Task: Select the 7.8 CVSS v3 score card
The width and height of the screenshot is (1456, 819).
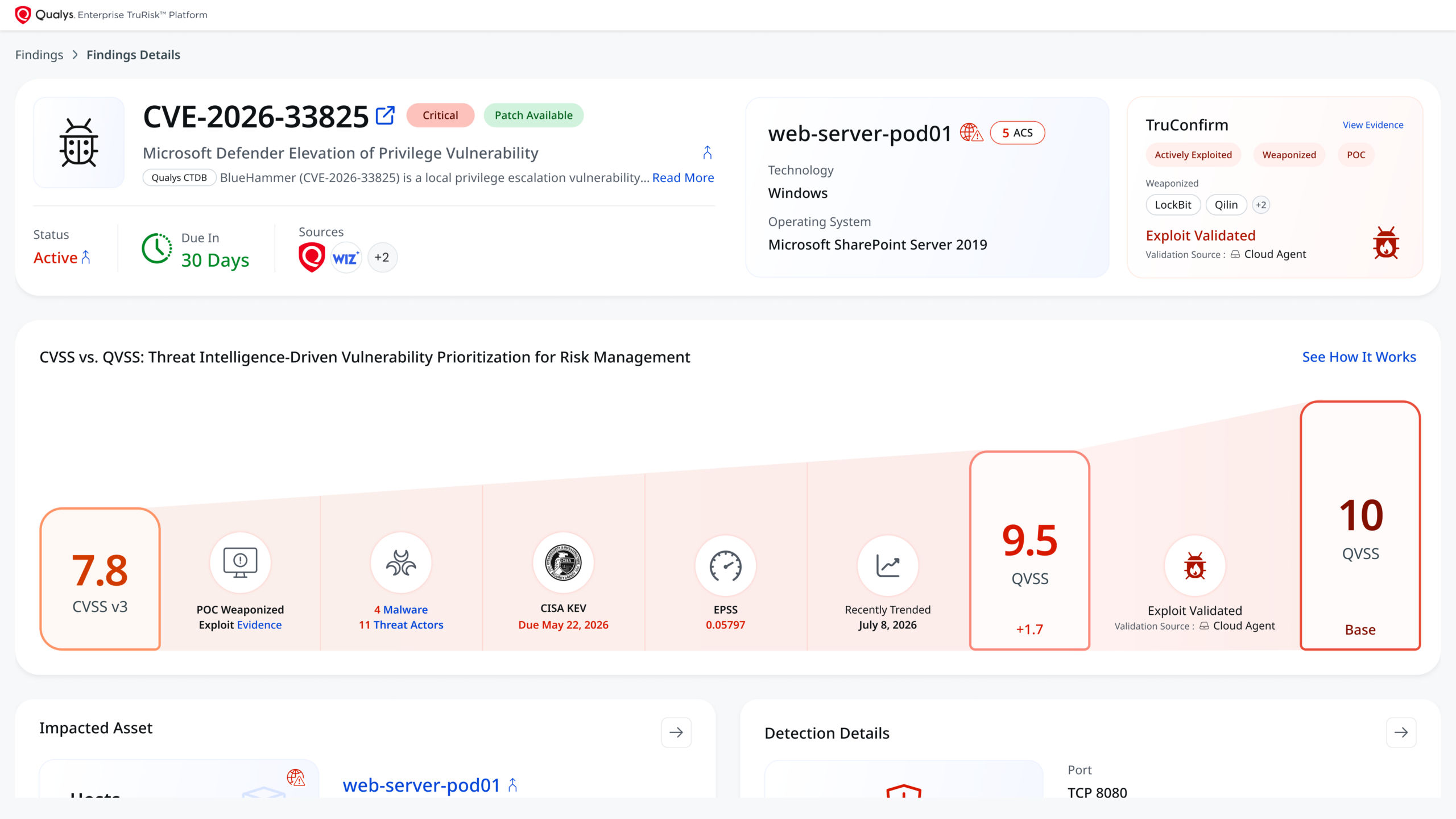Action: tap(100, 579)
